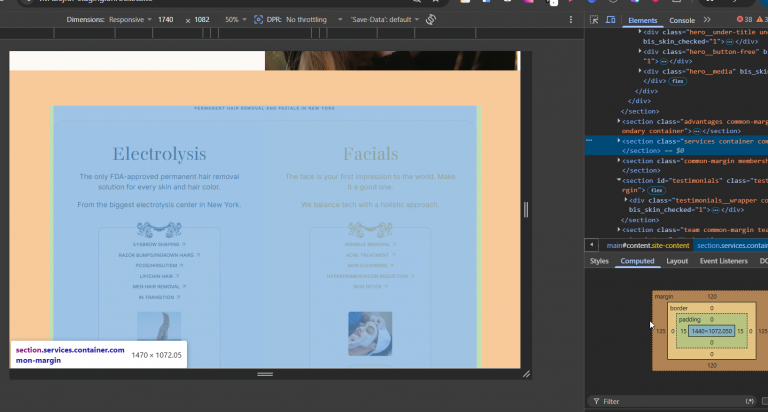Expand the hero__media div node

click(x=640, y=71)
